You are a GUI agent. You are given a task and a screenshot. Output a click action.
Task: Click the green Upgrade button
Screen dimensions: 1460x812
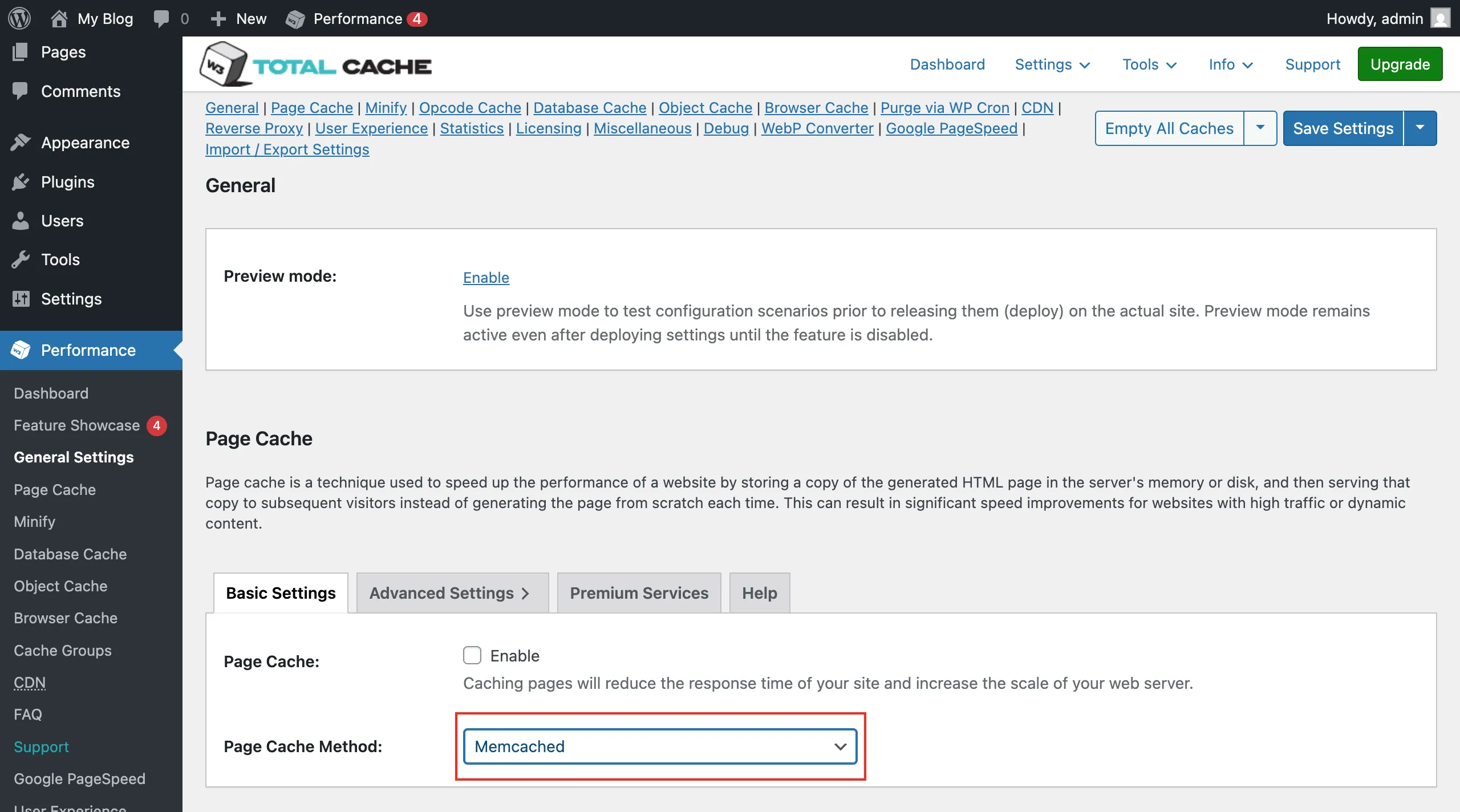pyautogui.click(x=1400, y=64)
